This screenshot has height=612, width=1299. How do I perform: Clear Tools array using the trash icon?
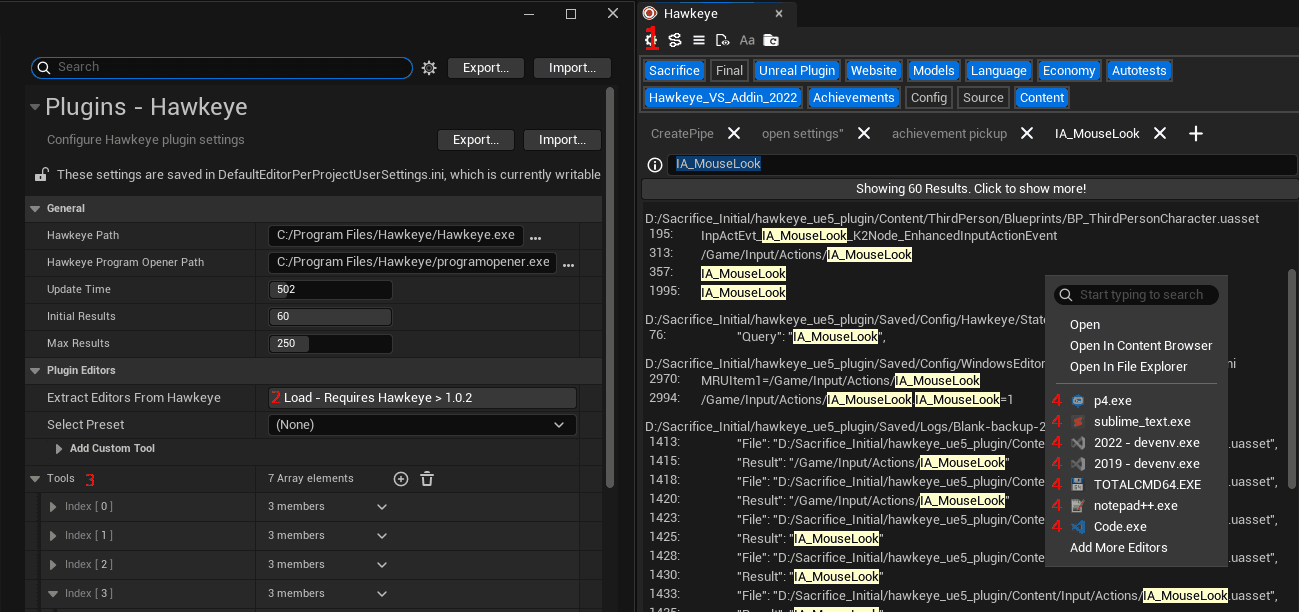pos(426,479)
